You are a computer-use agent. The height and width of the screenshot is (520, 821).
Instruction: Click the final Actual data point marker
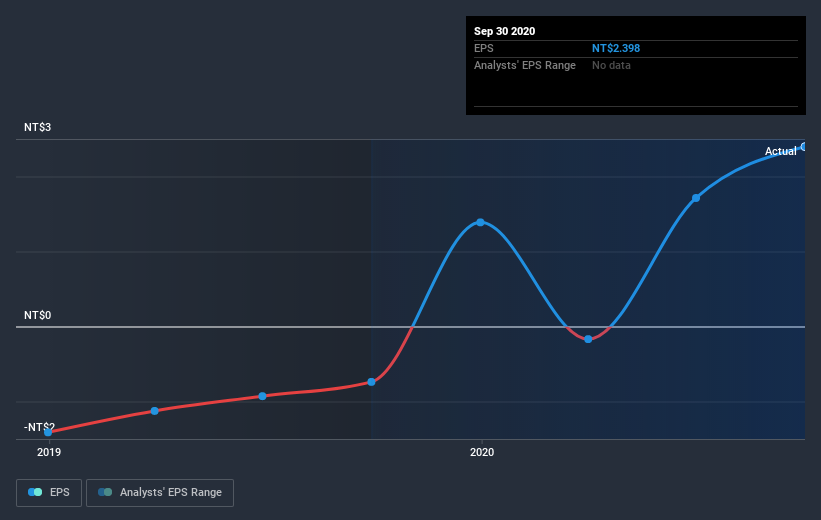[x=804, y=147]
